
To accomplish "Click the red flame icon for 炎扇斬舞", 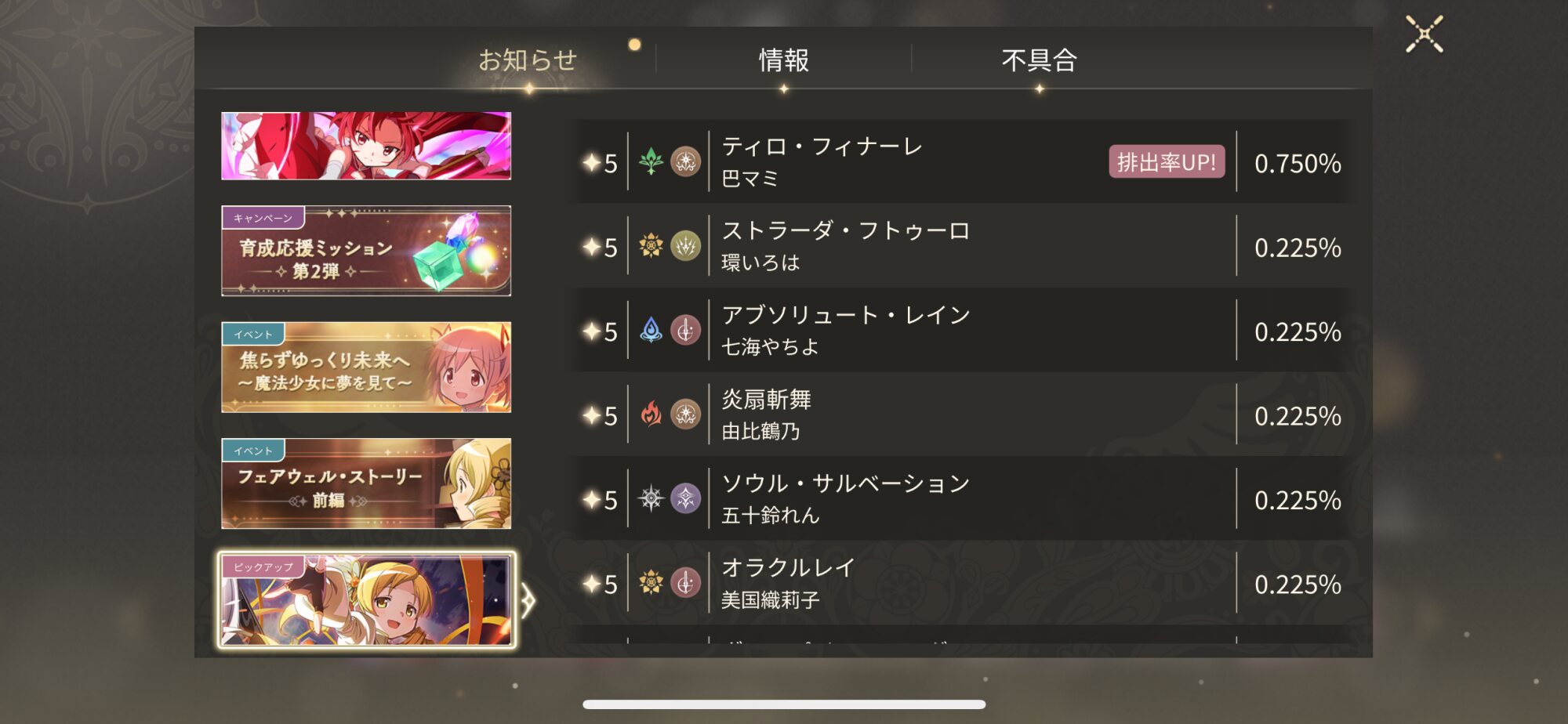I will 651,414.
